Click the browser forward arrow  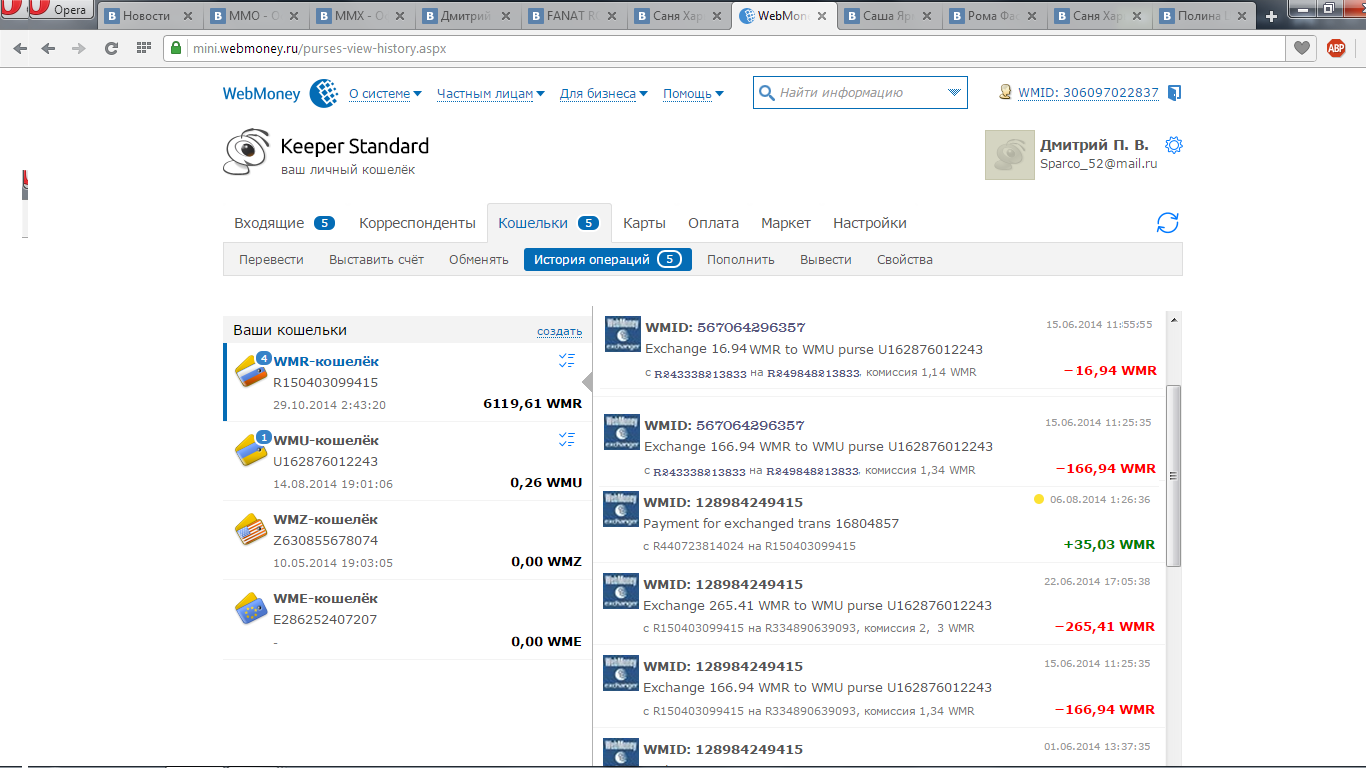point(79,48)
